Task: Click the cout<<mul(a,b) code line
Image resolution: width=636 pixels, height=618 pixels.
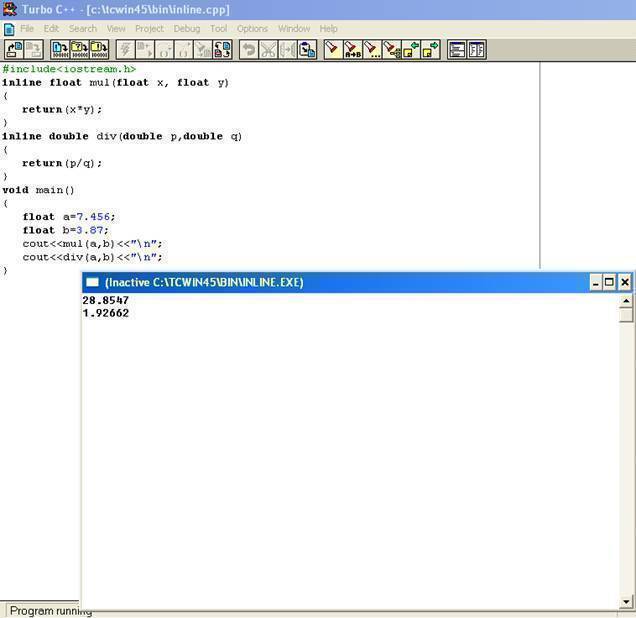Action: coord(92,244)
